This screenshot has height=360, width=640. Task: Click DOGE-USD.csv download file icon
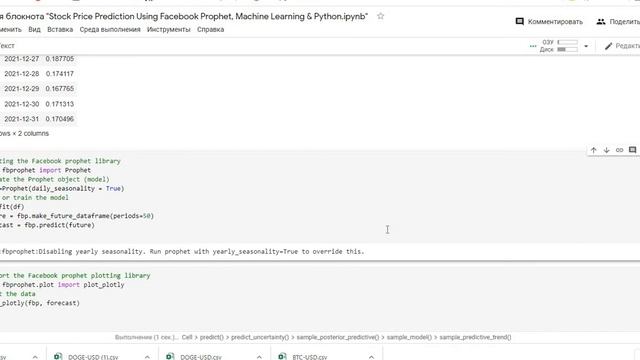point(170,356)
